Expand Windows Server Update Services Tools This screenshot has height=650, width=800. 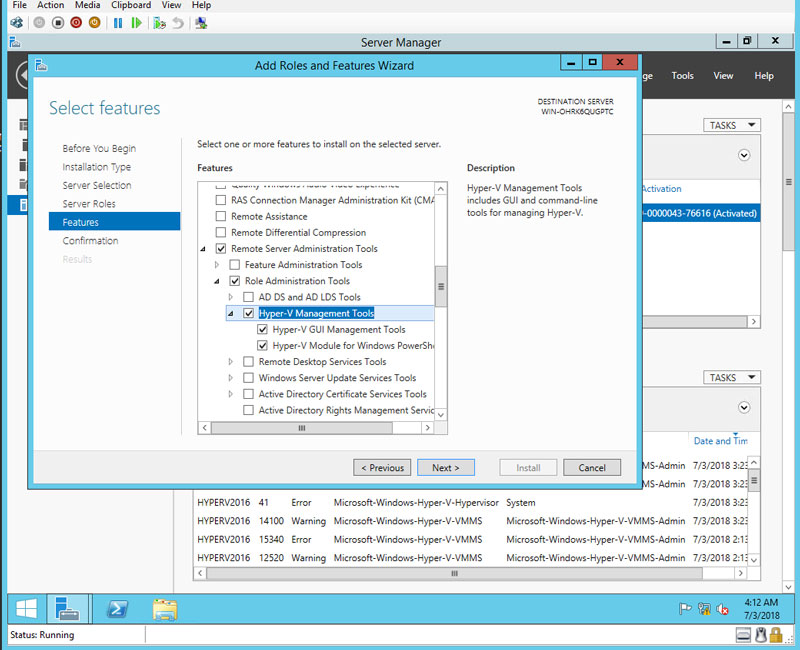click(x=231, y=378)
